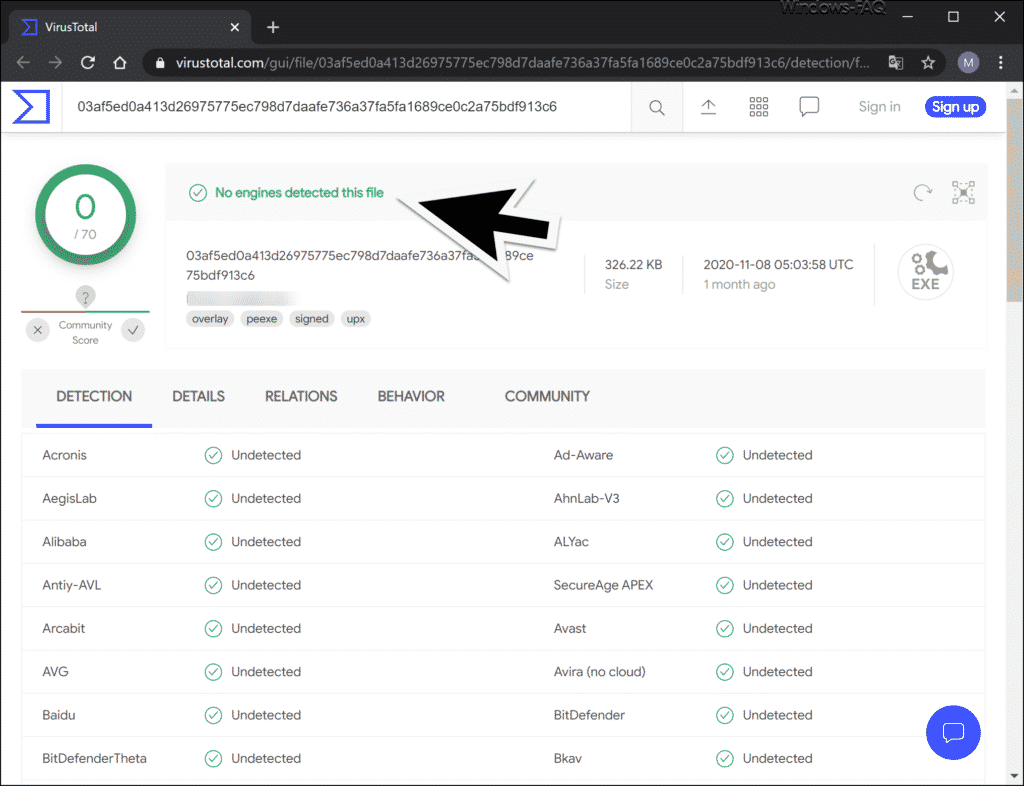The image size is (1024, 786).
Task: Select the VirusTotal browser tab
Action: pos(131,27)
